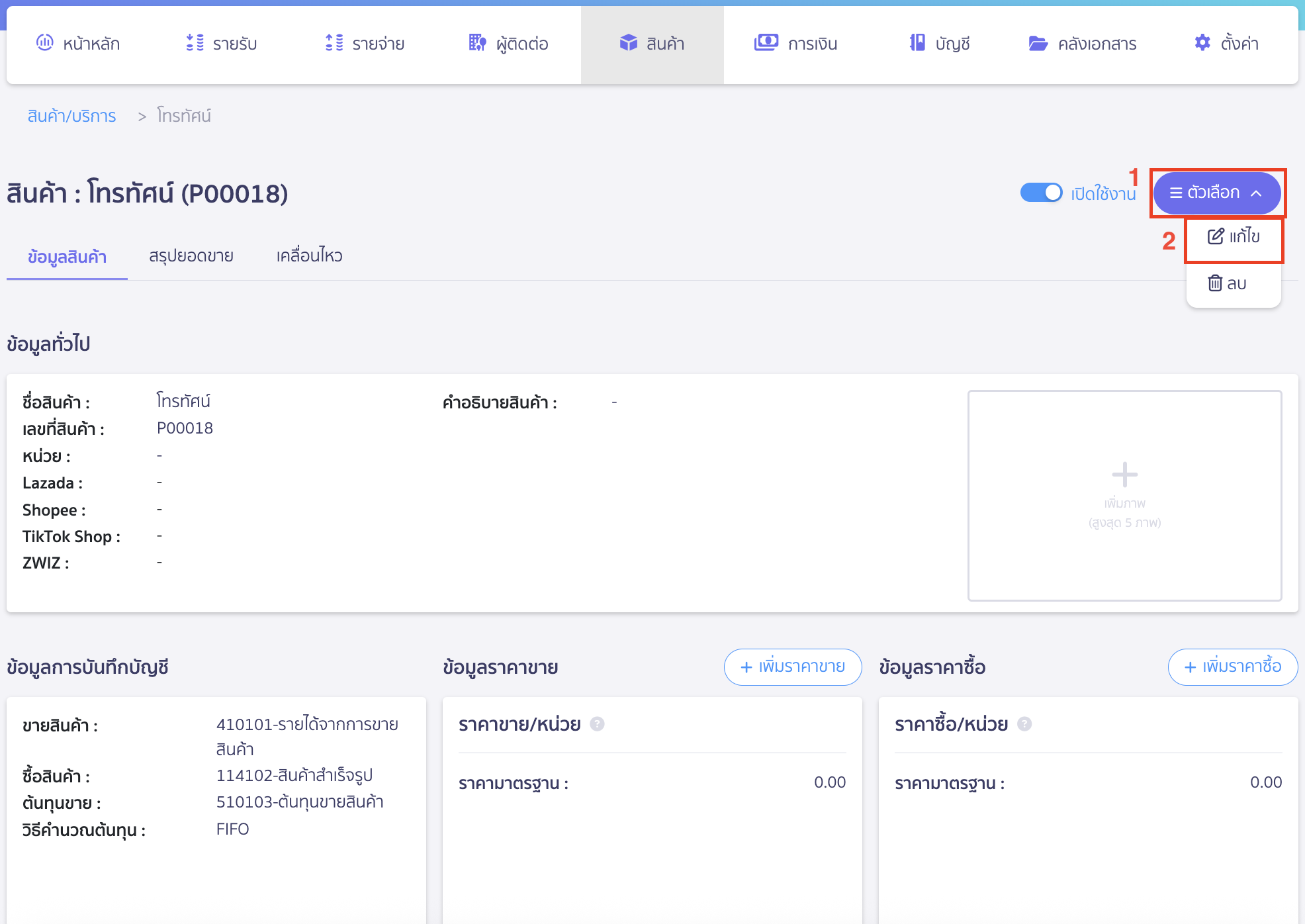Select the บัญชี accounting icon
The image size is (1305, 924).
(917, 42)
